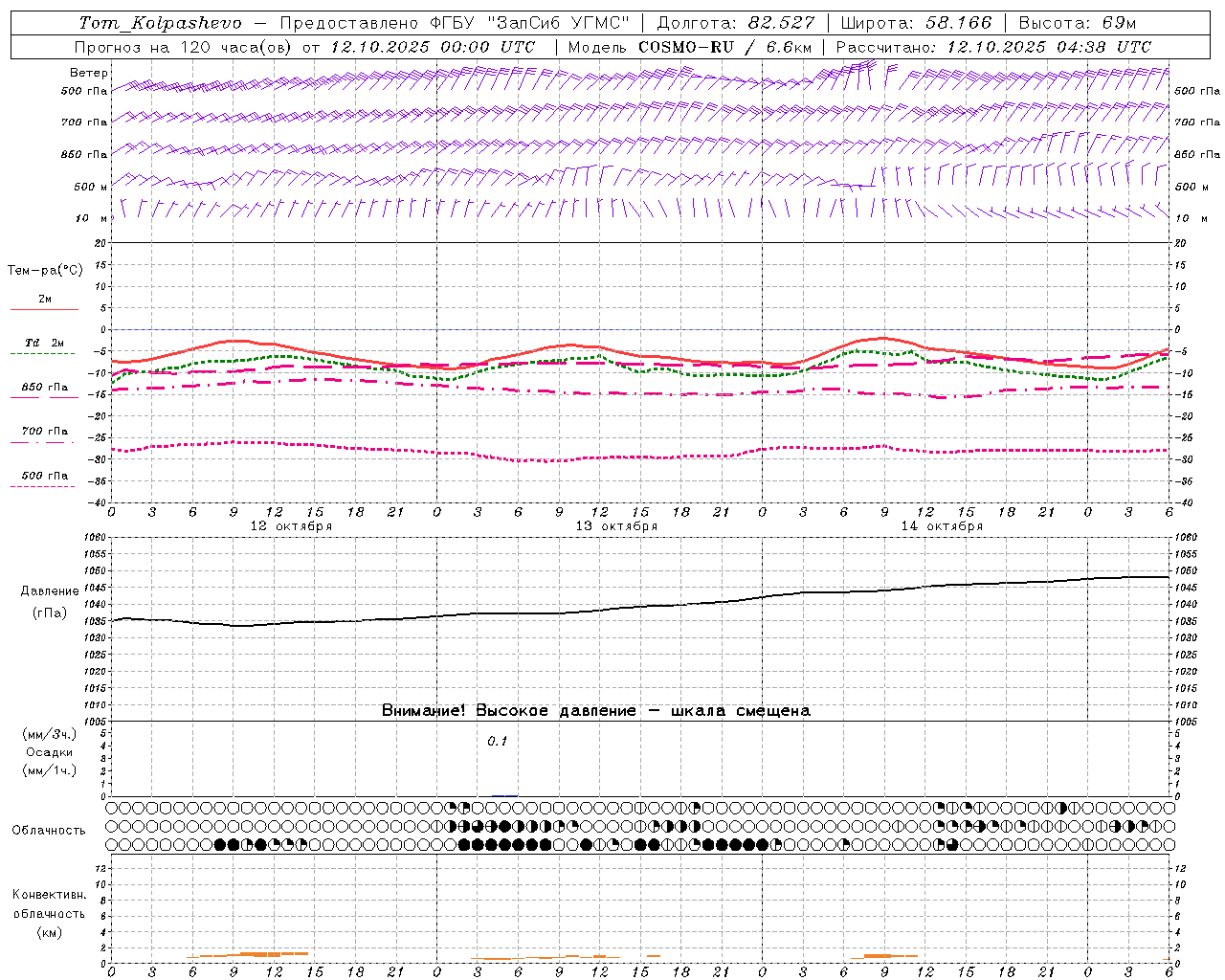This screenshot has width=1225, height=980.
Task: Click the Давление panel label
Action: [x=50, y=591]
